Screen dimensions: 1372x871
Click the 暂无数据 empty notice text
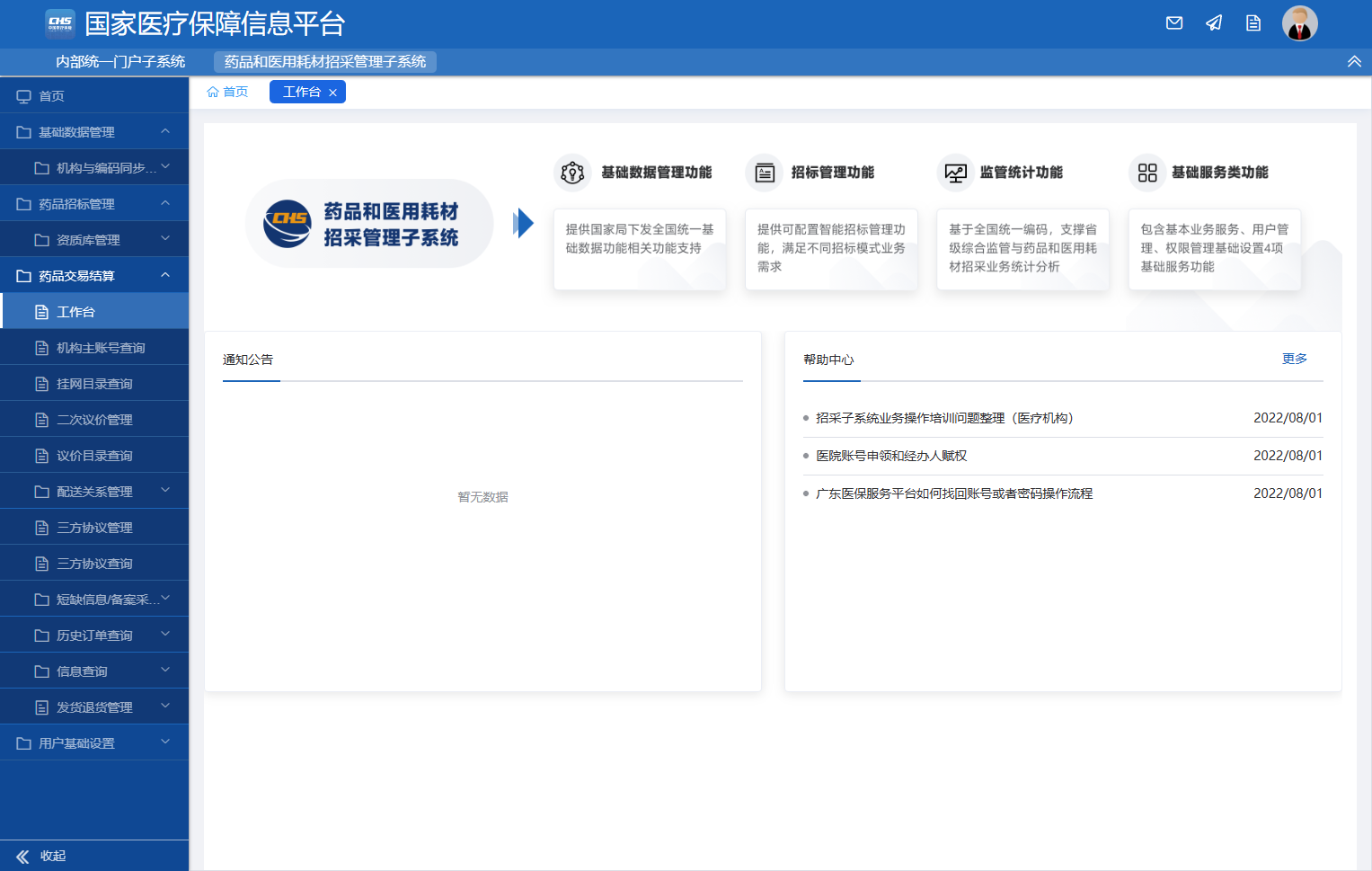pos(482,497)
